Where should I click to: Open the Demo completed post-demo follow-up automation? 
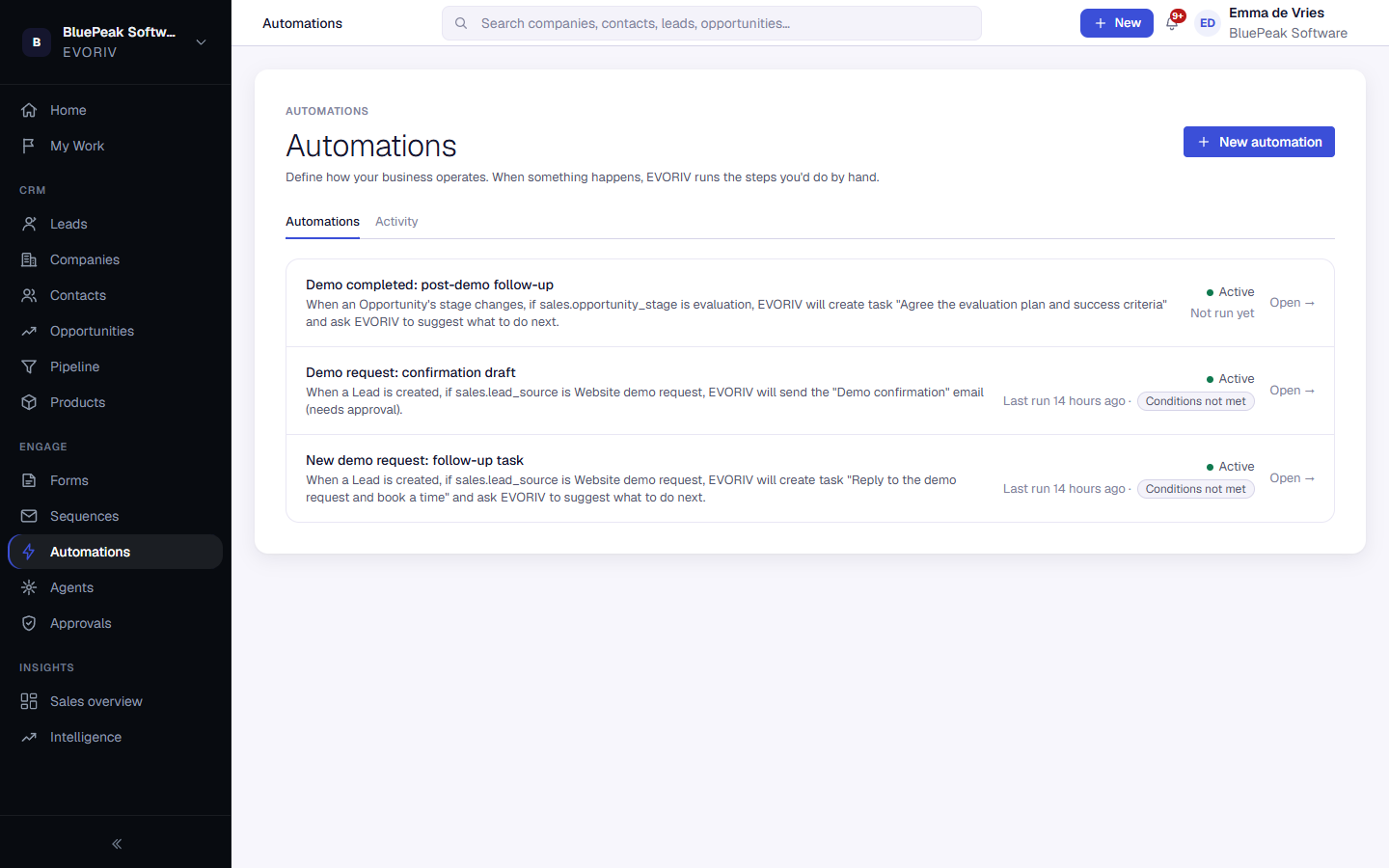tap(1293, 303)
